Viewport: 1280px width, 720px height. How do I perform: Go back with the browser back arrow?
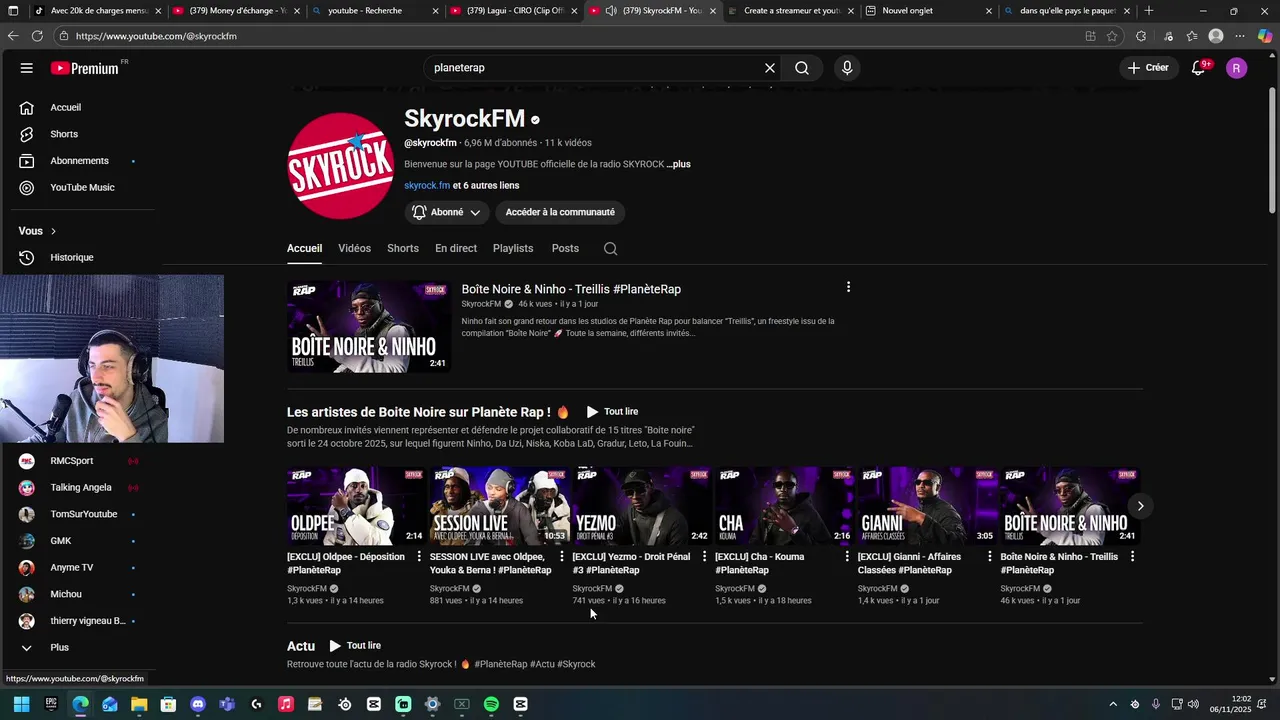(13, 36)
